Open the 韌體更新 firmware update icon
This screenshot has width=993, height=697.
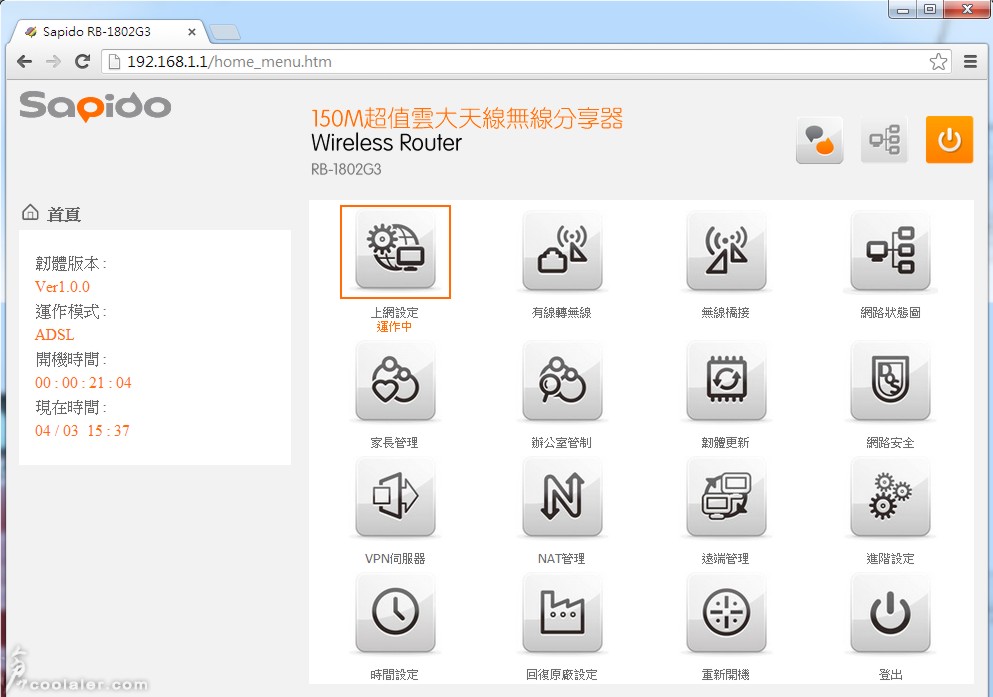(726, 381)
